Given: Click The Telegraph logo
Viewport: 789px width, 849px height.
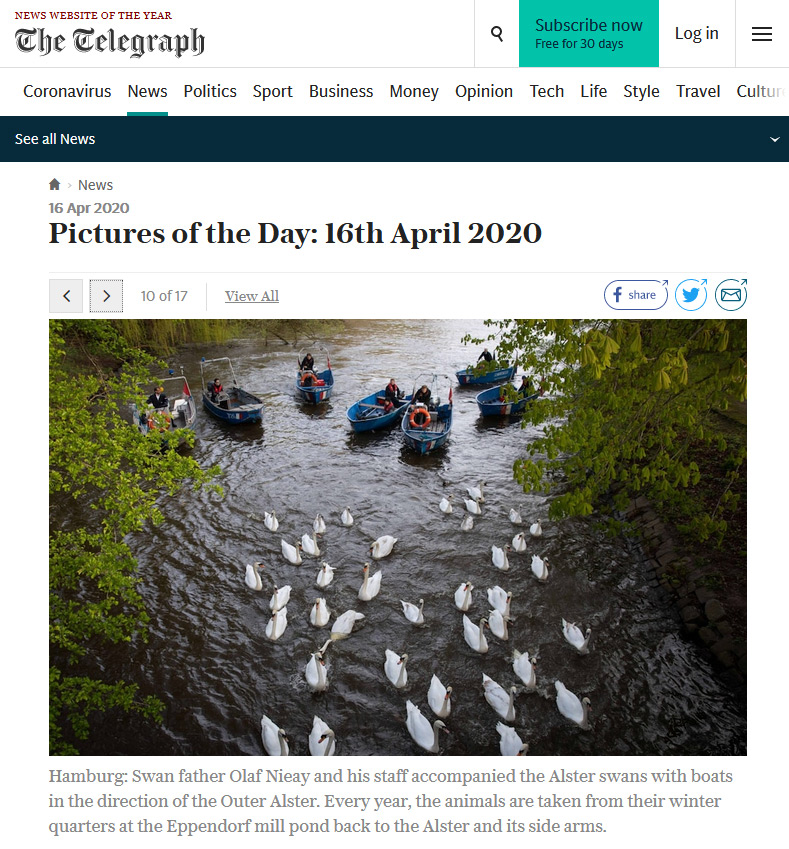Looking at the screenshot, I should tap(109, 41).
